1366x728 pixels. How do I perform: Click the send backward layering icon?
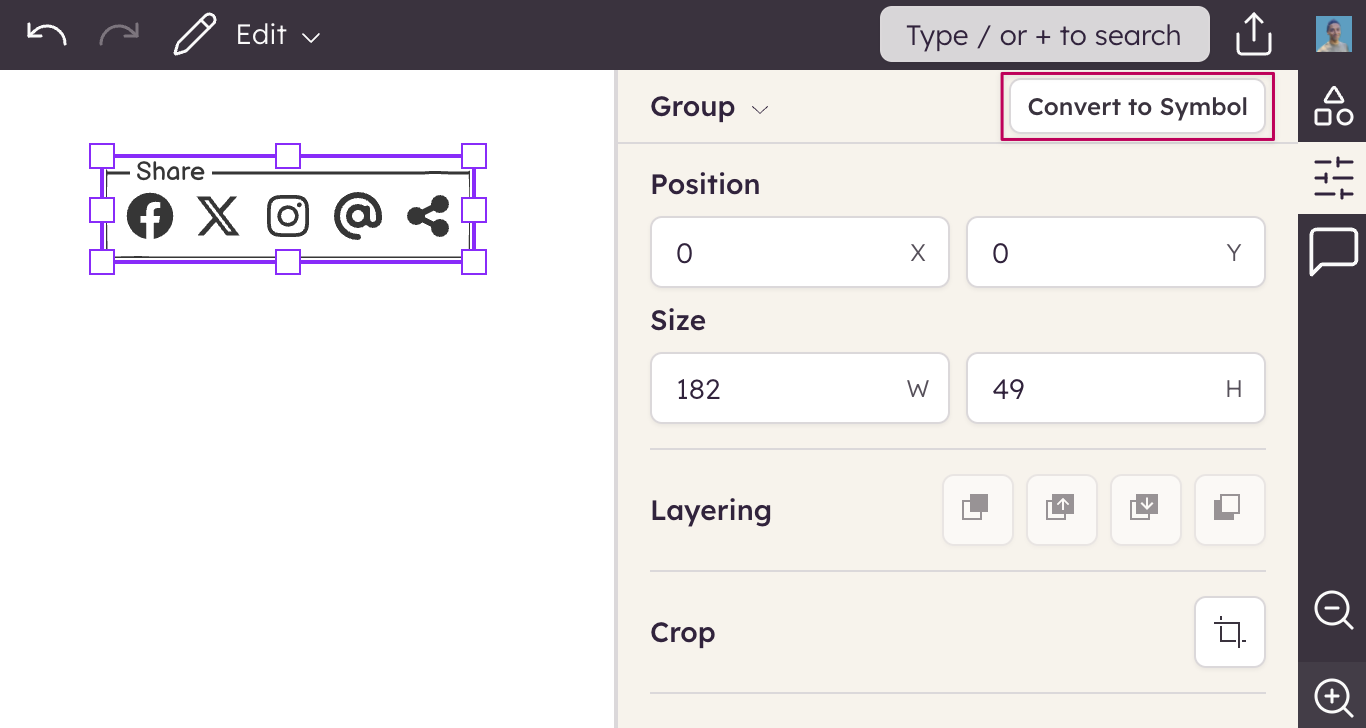point(1145,509)
